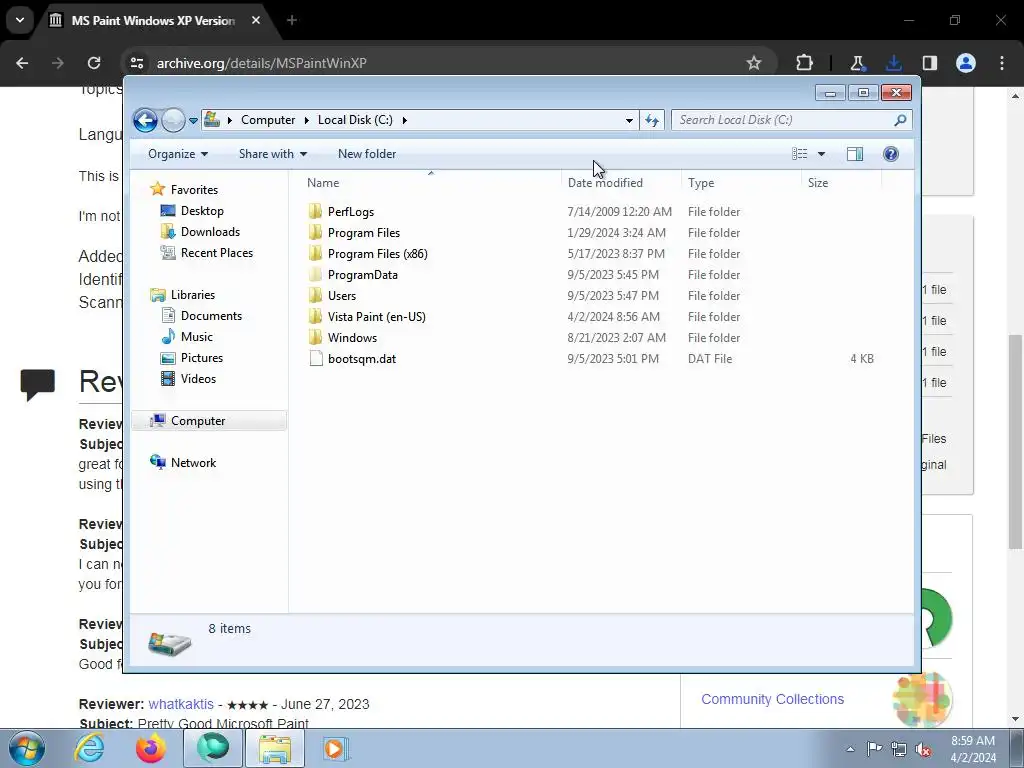Expand arrow between Computer and Local Disk
The height and width of the screenshot is (768, 1024).
click(x=306, y=120)
